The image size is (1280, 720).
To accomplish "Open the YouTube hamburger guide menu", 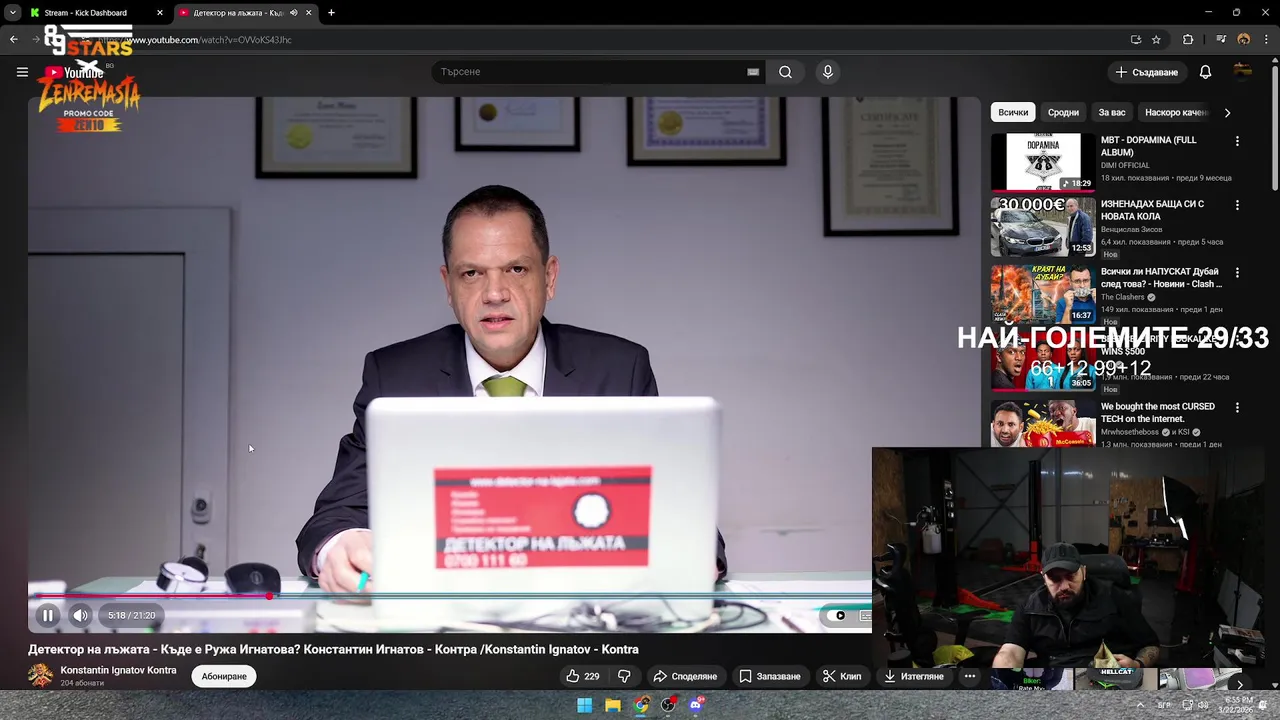I will (x=22, y=72).
